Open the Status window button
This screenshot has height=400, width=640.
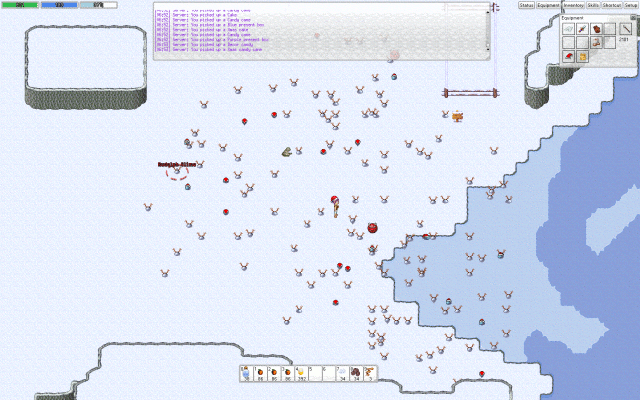pyautogui.click(x=526, y=5)
